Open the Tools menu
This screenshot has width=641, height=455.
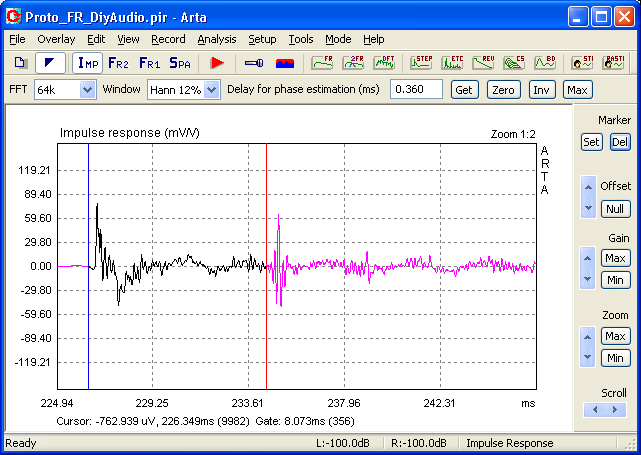[301, 39]
